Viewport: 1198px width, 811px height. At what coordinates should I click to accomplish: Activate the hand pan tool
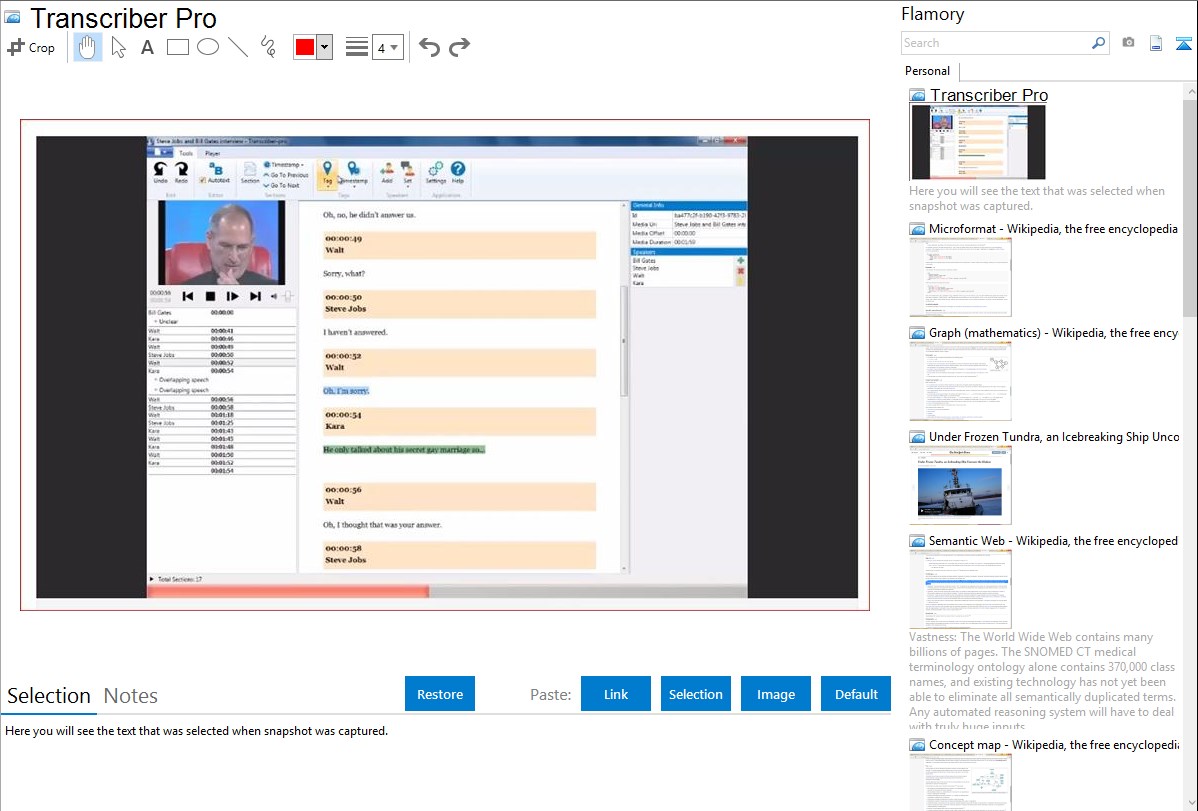coord(88,47)
